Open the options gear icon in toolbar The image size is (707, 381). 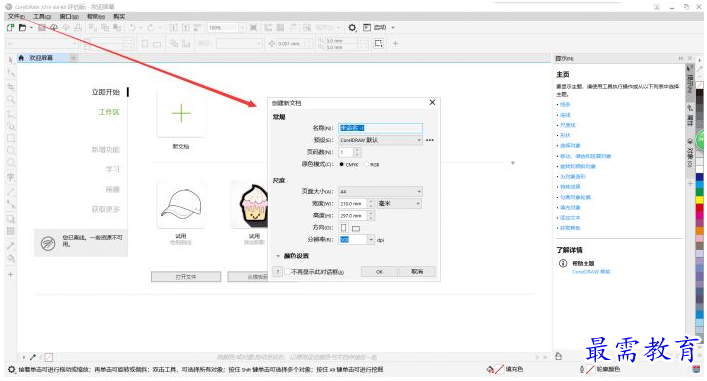[x=352, y=28]
